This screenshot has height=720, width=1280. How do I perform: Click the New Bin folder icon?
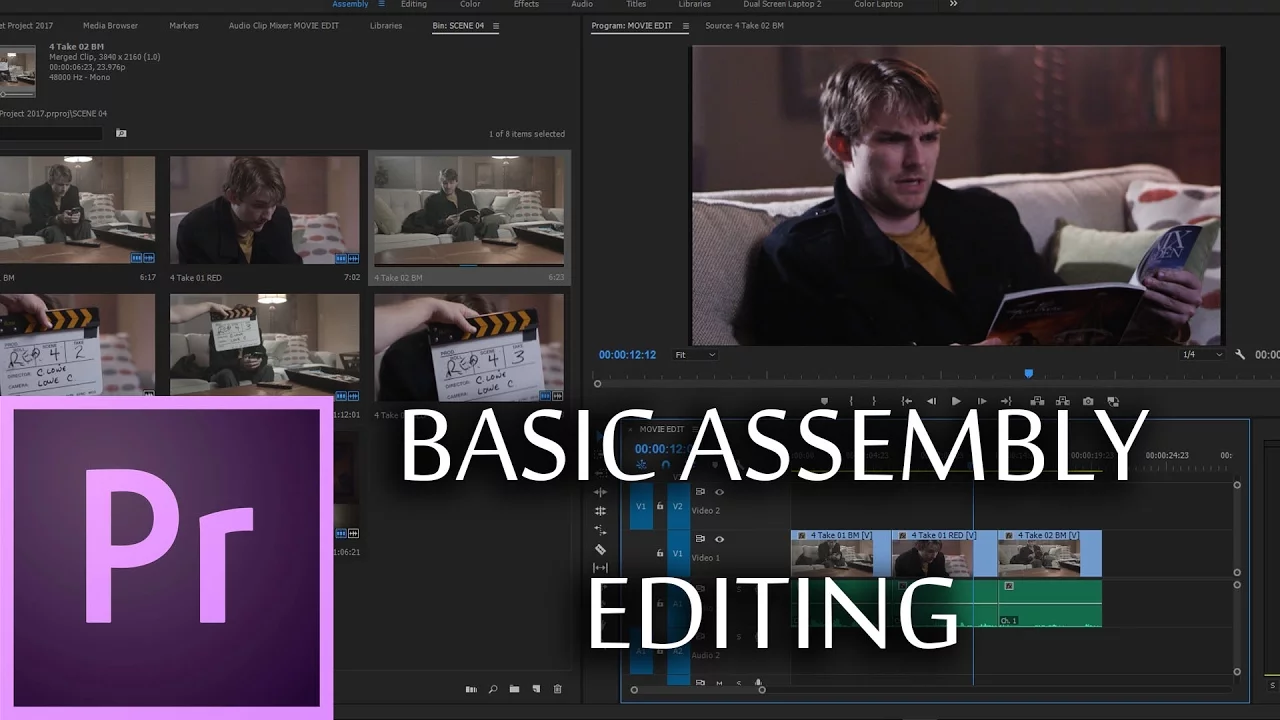[x=514, y=689]
